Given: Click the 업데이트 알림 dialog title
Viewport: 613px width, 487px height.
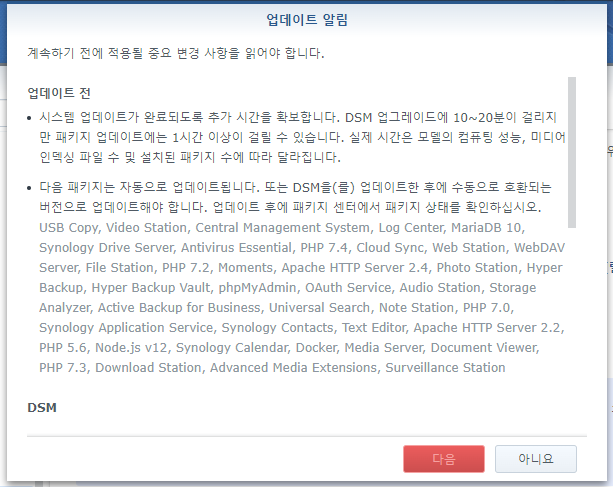Looking at the screenshot, I should pyautogui.click(x=307, y=19).
